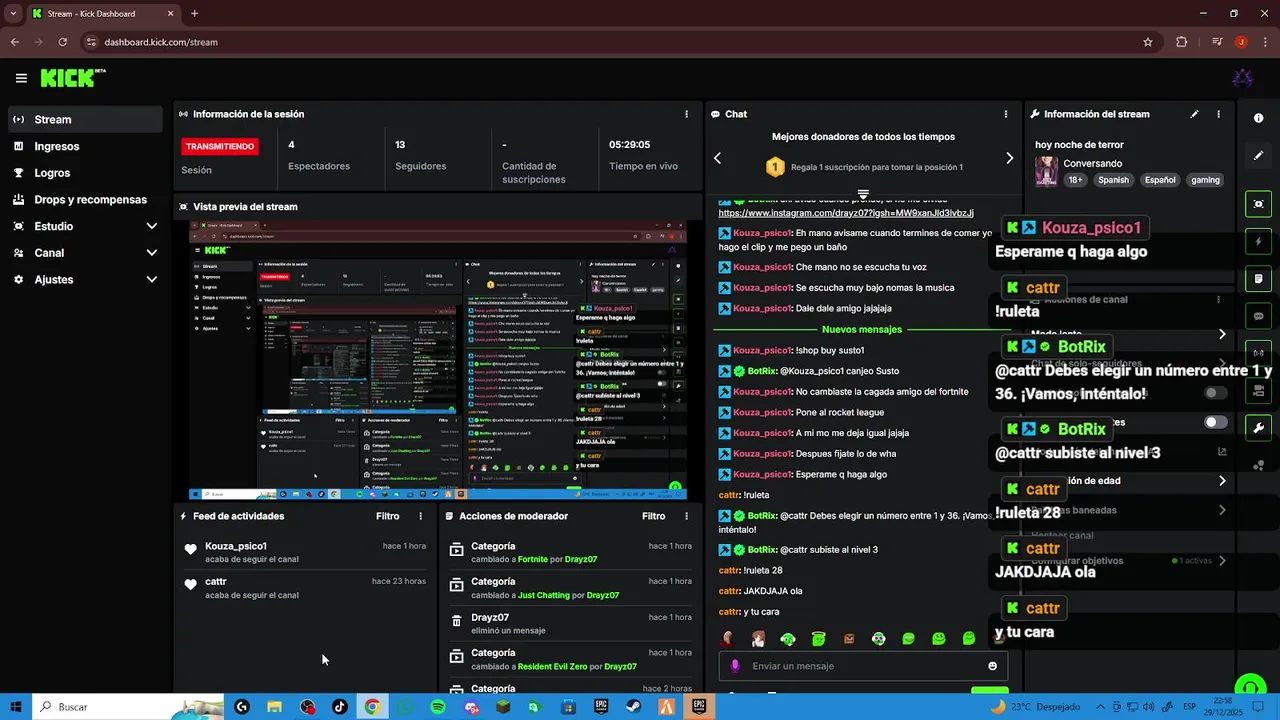1280x720 pixels.
Task: Expand the age restriction option chevron
Action: pos(1222,481)
